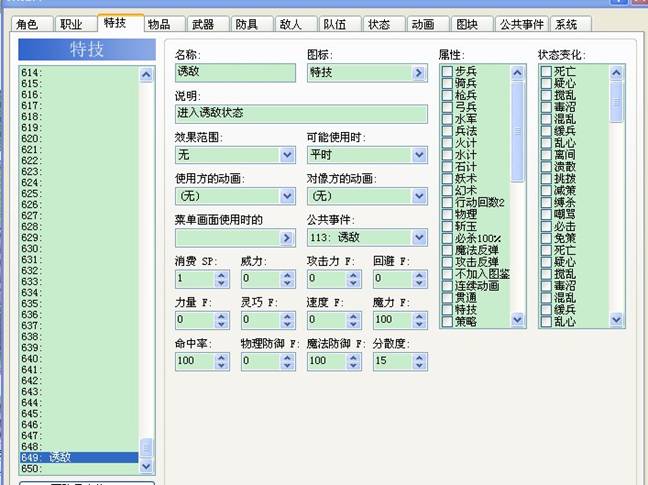The image size is (648, 485).
Task: Open the 状态 tab
Action: tap(384, 24)
